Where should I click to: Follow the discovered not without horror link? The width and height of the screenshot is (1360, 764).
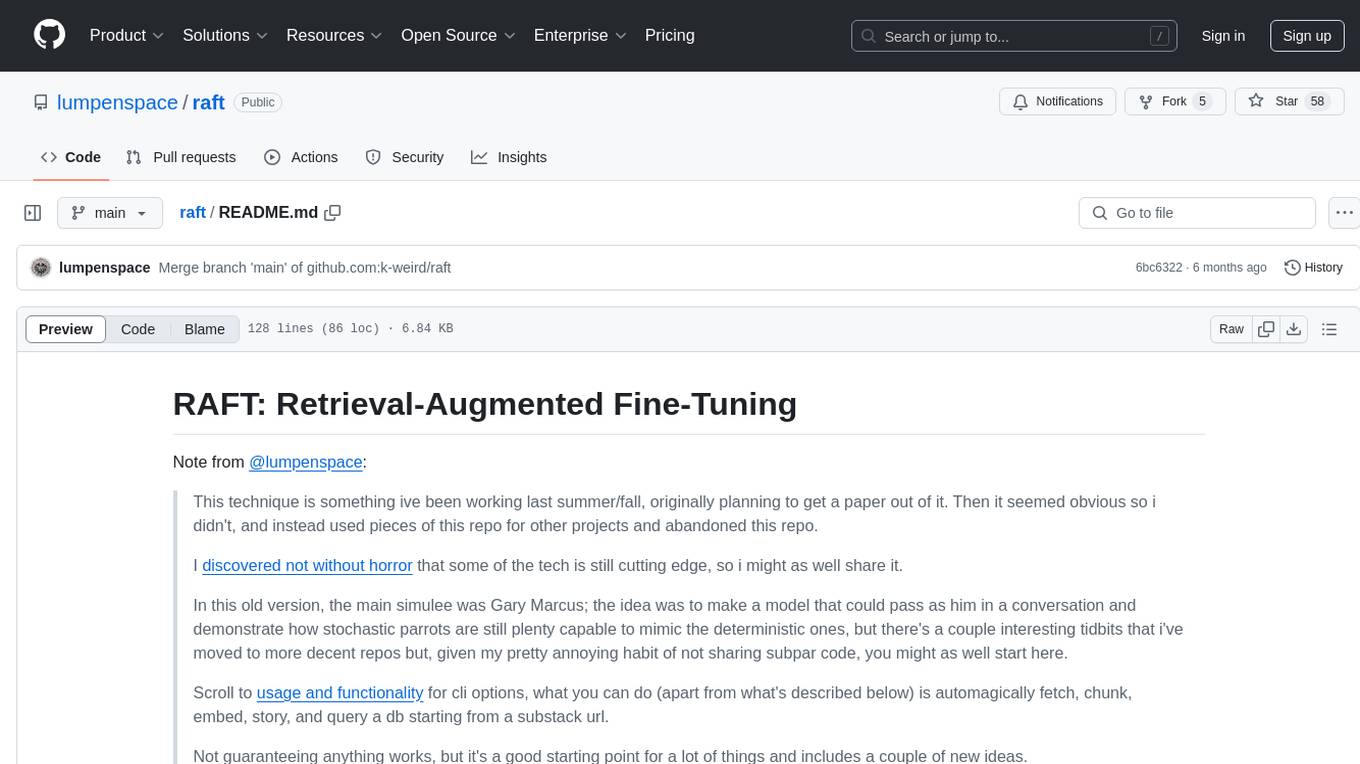[x=307, y=565]
